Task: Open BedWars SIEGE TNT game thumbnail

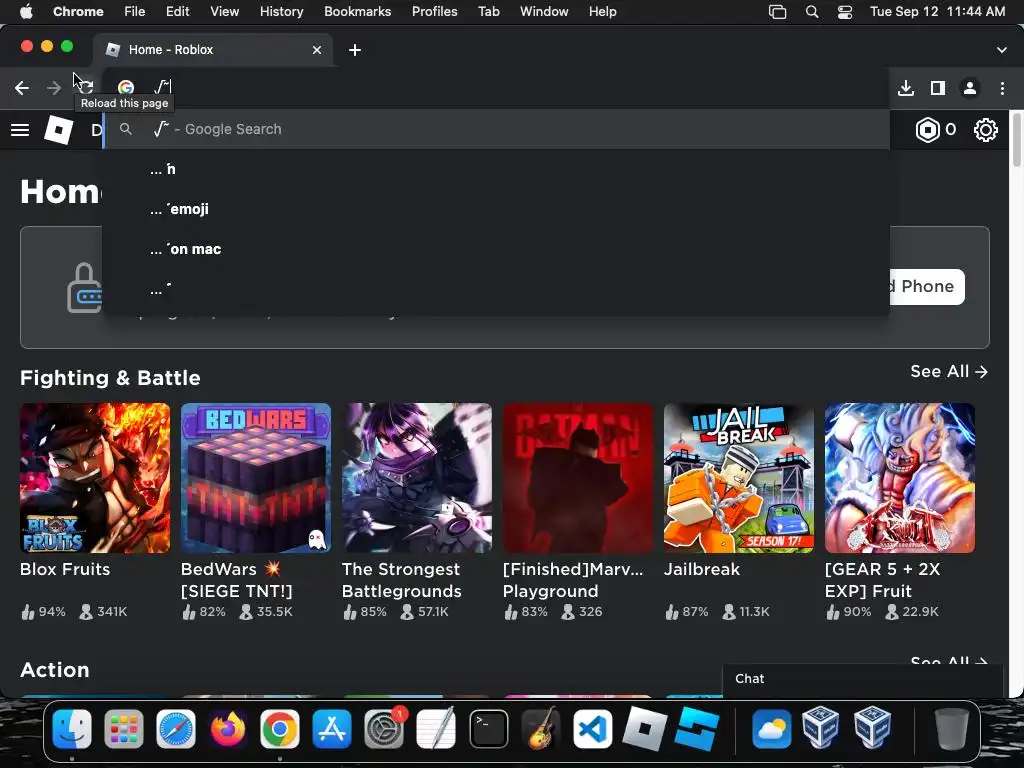Action: click(256, 478)
